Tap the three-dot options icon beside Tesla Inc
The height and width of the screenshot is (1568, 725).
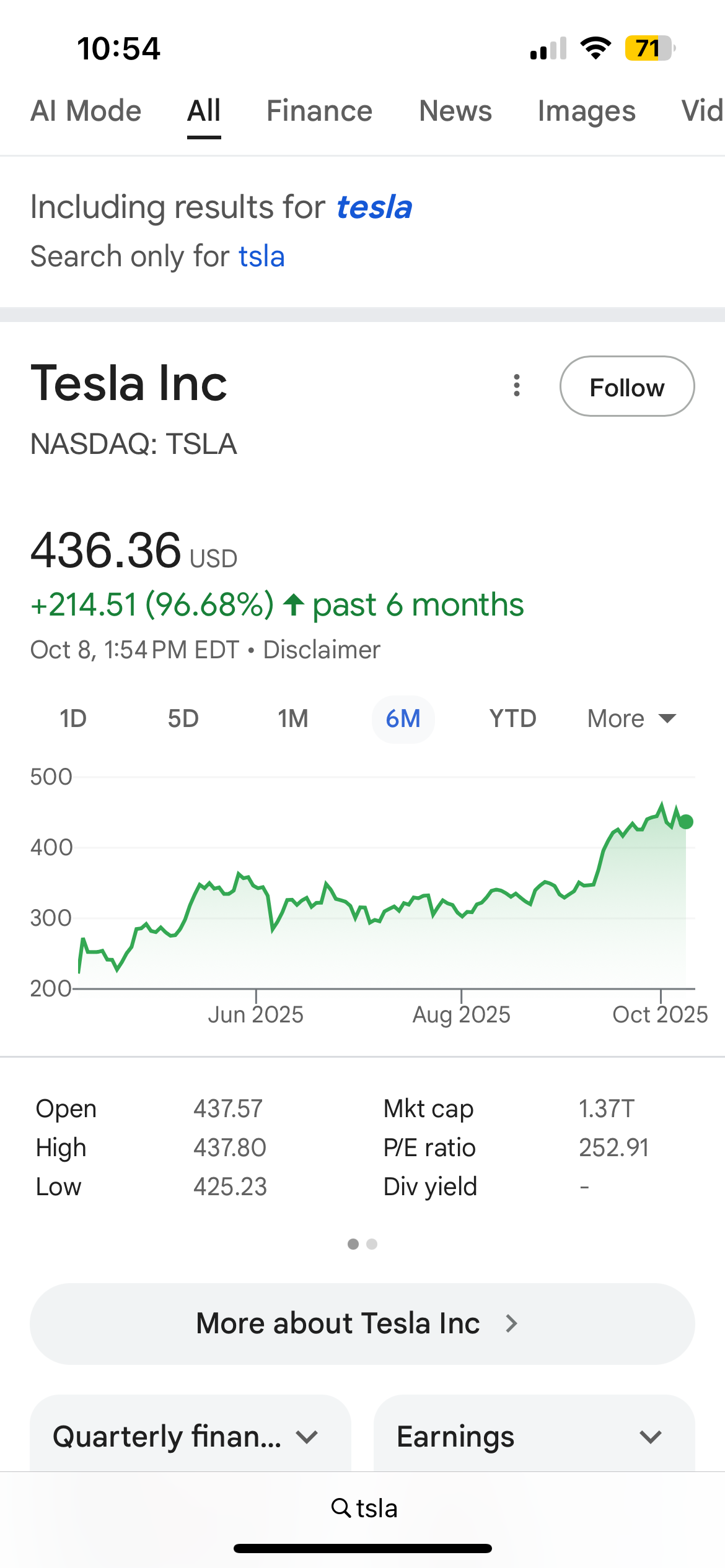[x=516, y=385]
